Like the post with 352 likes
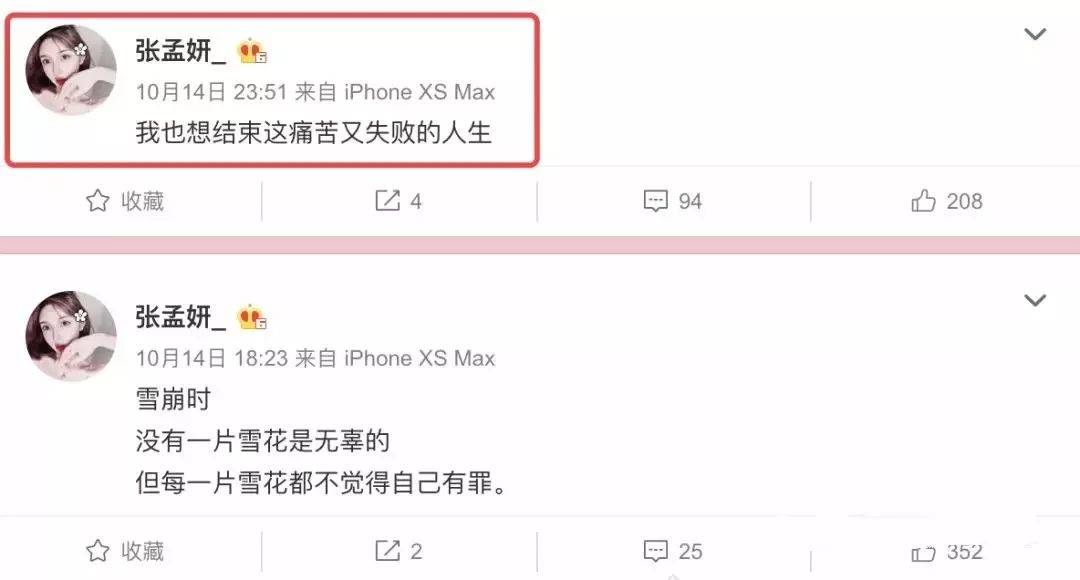 pos(946,552)
